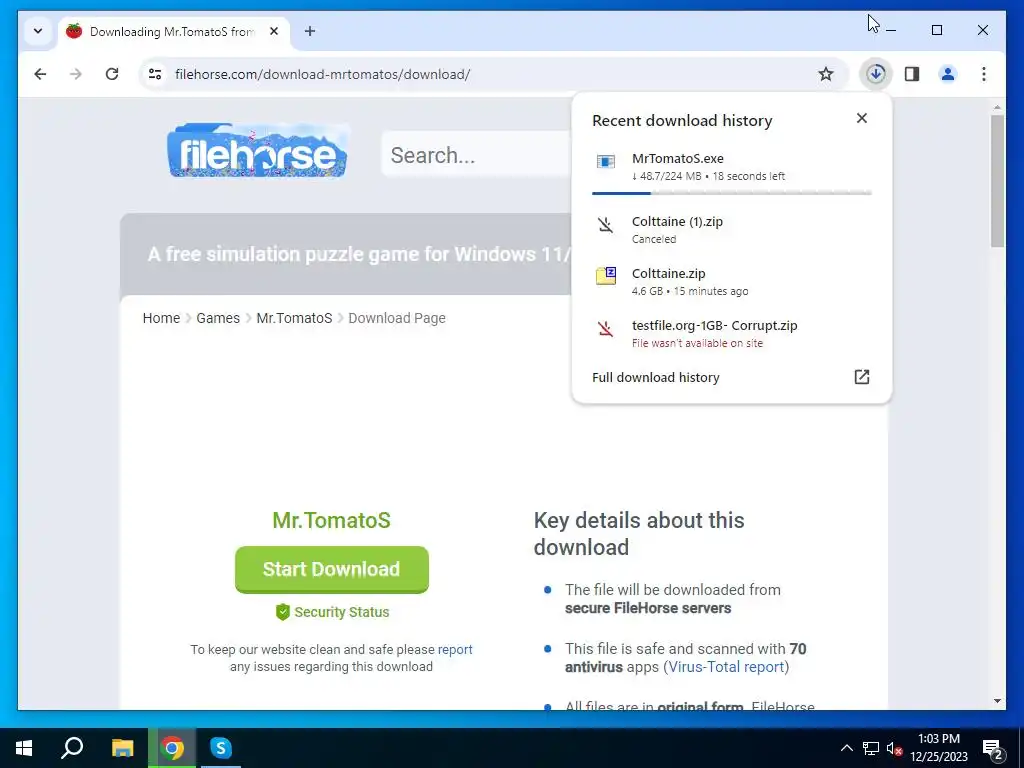Image resolution: width=1024 pixels, height=768 pixels.
Task: Open the tab search dropdown arrow
Action: pyautogui.click(x=38, y=31)
